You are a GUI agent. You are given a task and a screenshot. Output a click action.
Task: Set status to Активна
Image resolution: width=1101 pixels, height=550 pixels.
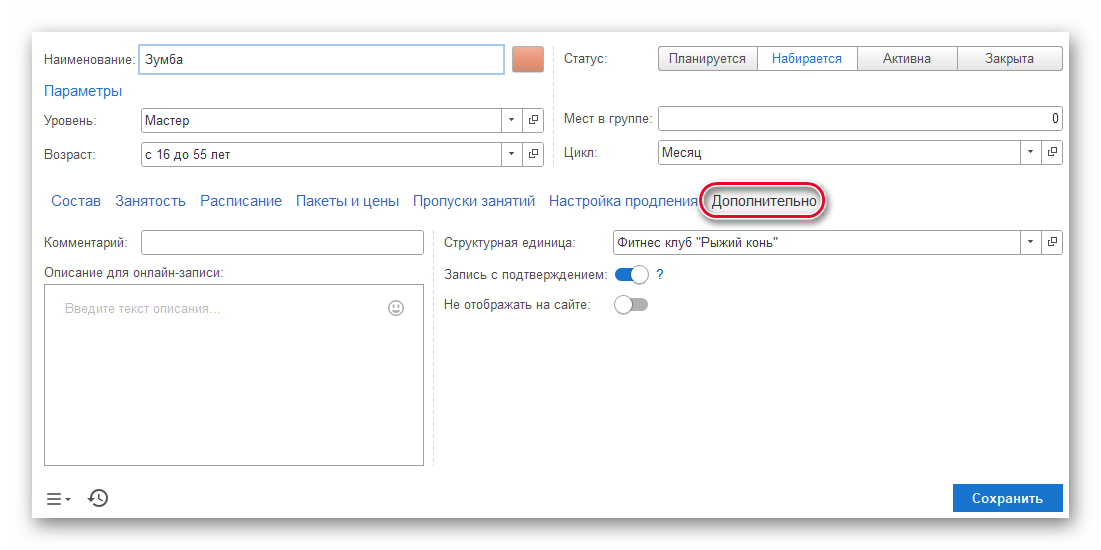point(907,58)
